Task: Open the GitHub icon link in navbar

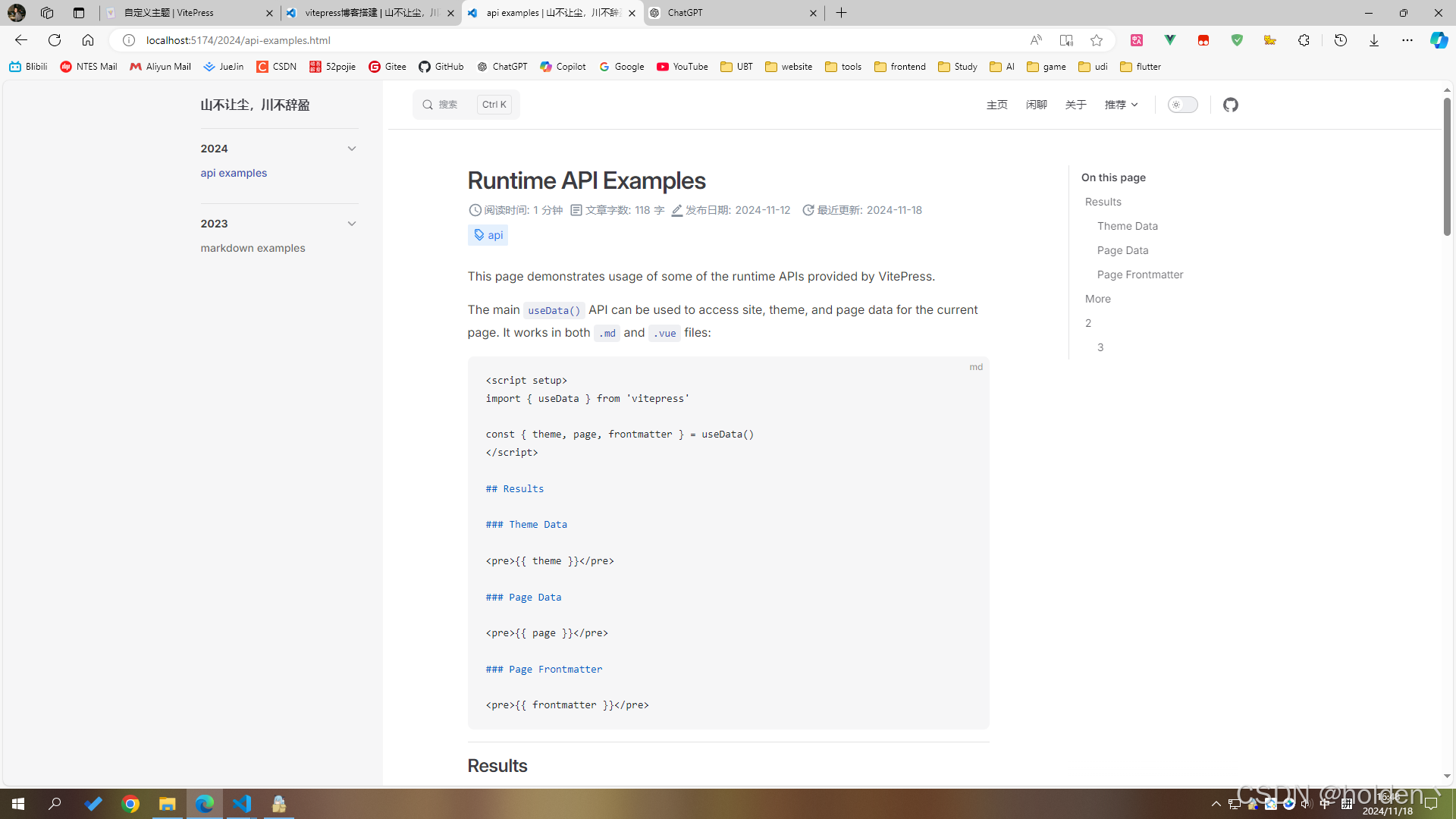Action: (x=1230, y=105)
